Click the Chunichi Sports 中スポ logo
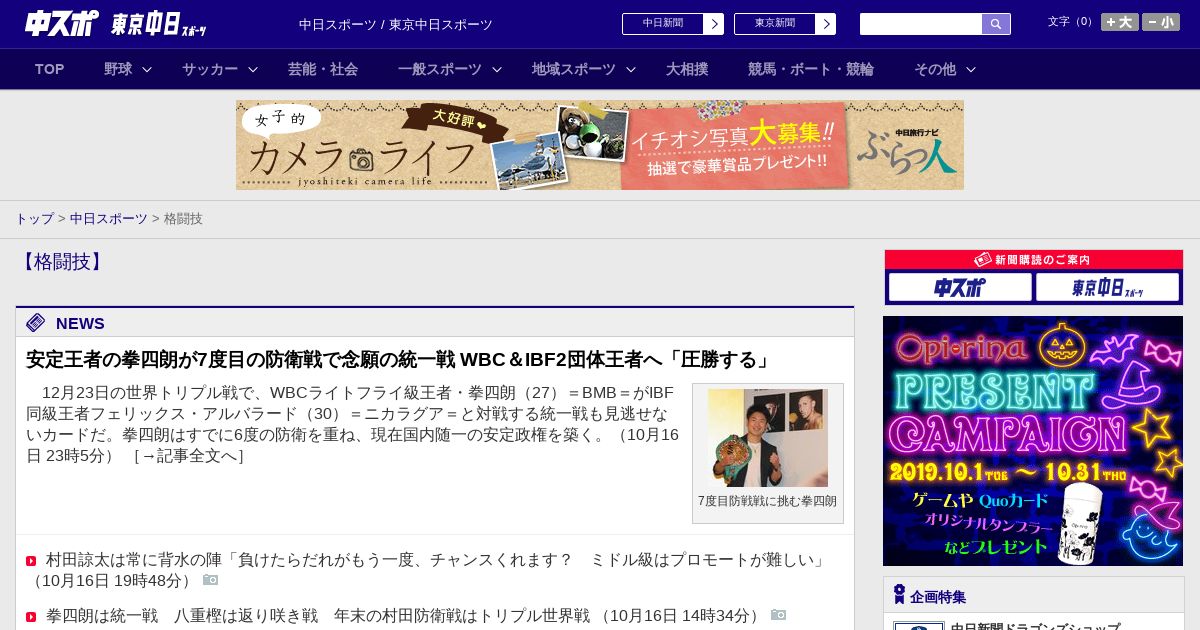The height and width of the screenshot is (630, 1200). (62, 23)
